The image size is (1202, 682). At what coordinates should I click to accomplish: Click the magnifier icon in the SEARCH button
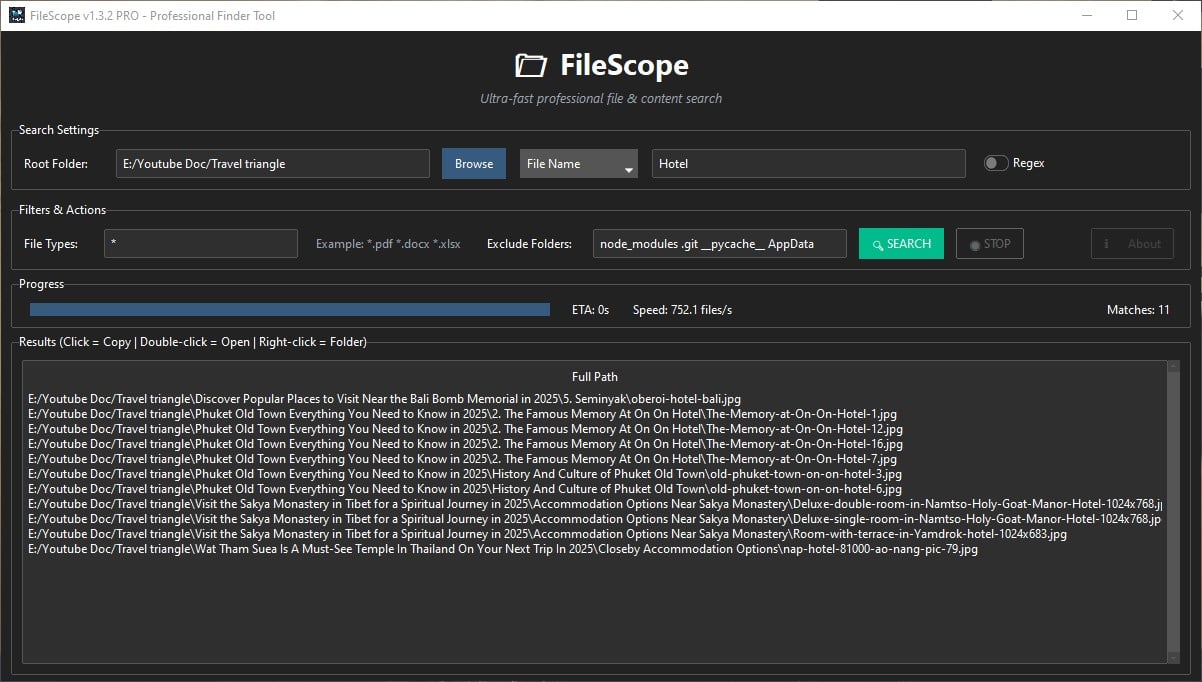tap(877, 245)
